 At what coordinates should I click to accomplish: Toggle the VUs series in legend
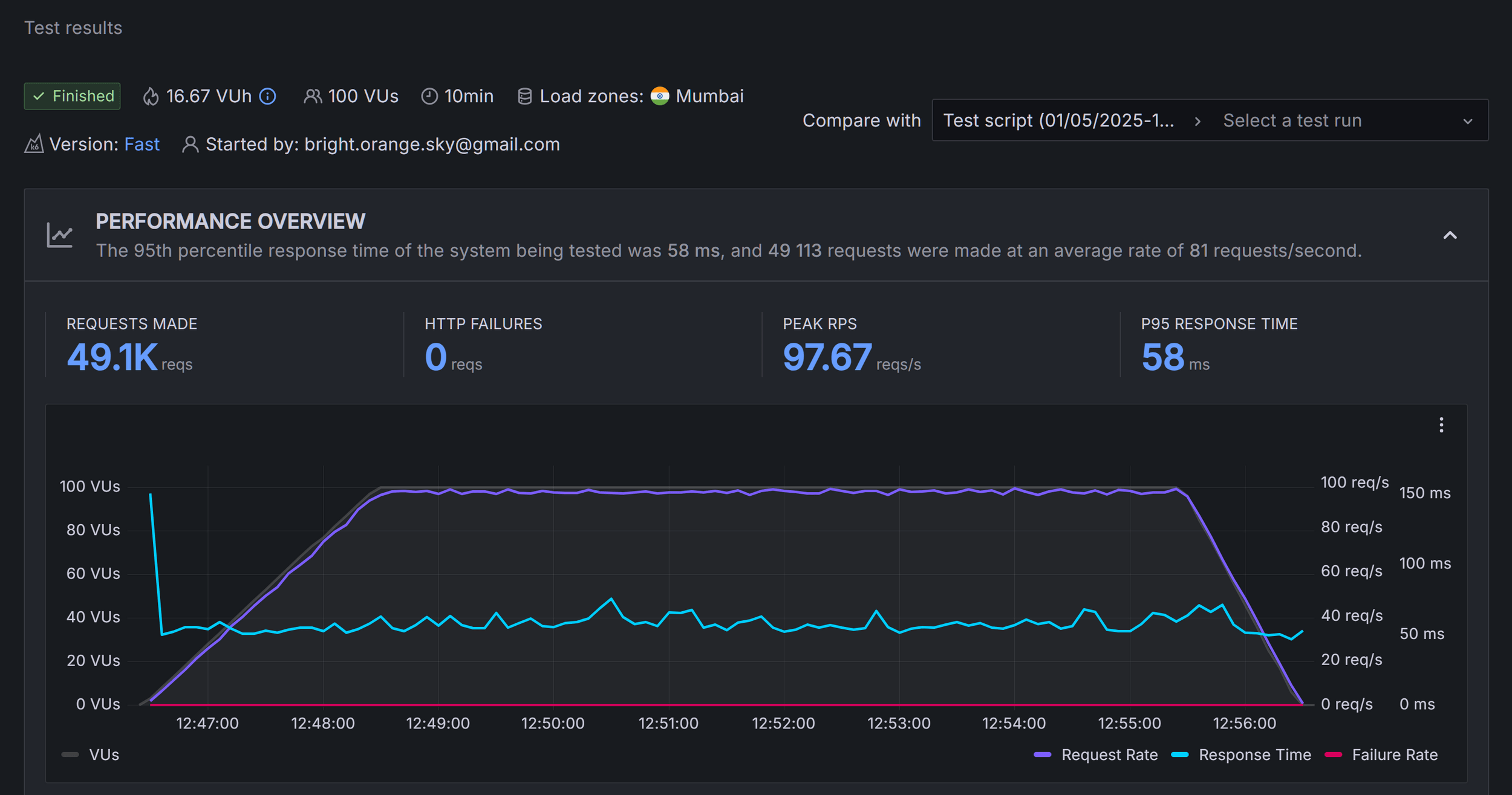[103, 754]
